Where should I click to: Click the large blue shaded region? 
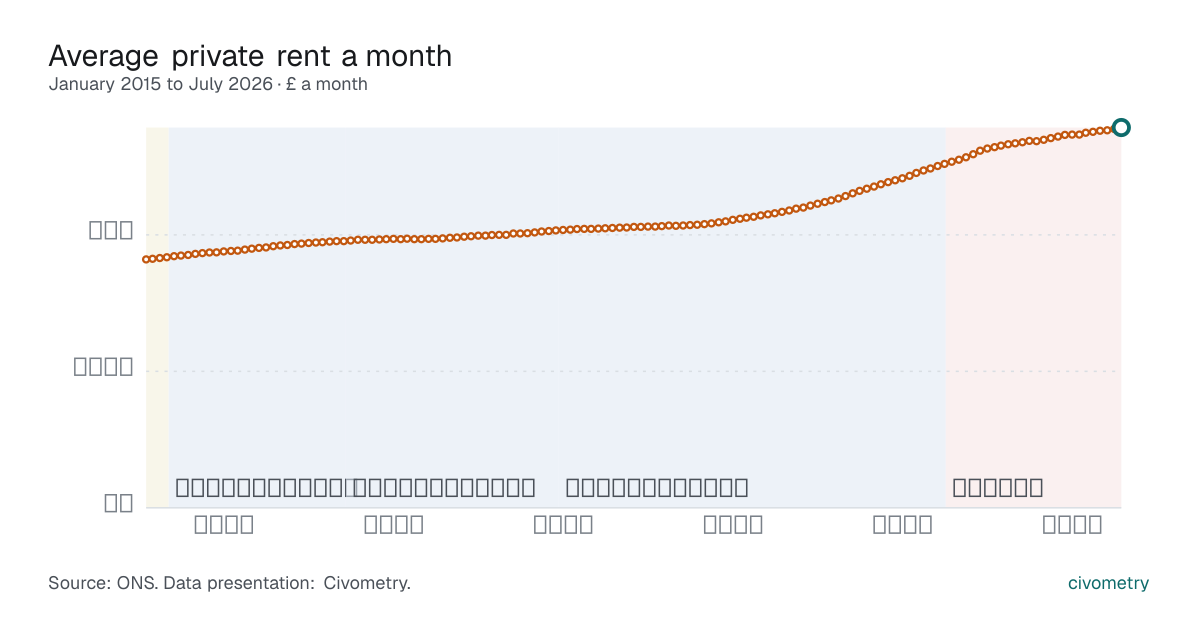click(x=557, y=317)
